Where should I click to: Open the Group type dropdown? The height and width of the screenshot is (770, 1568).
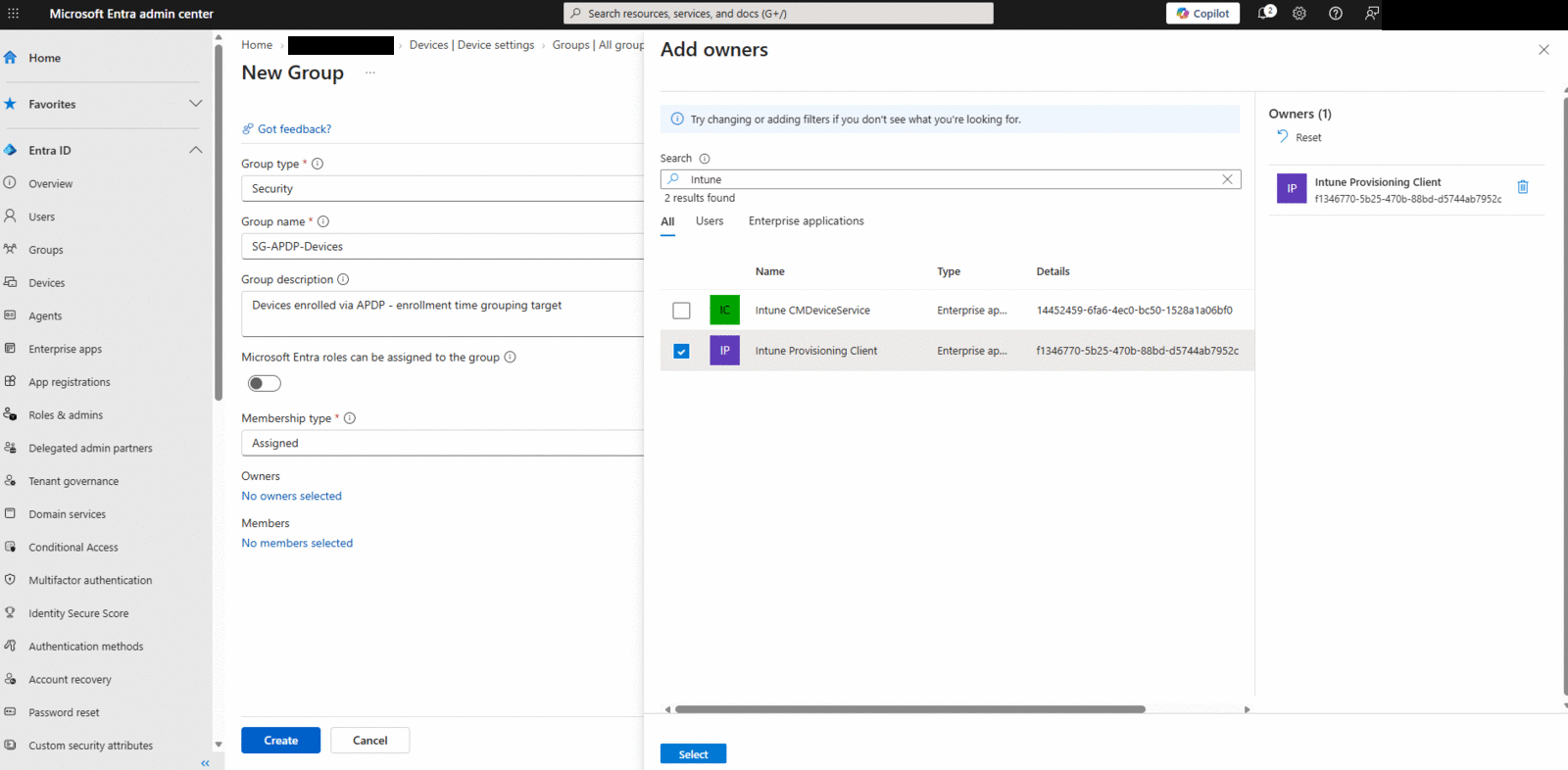442,188
